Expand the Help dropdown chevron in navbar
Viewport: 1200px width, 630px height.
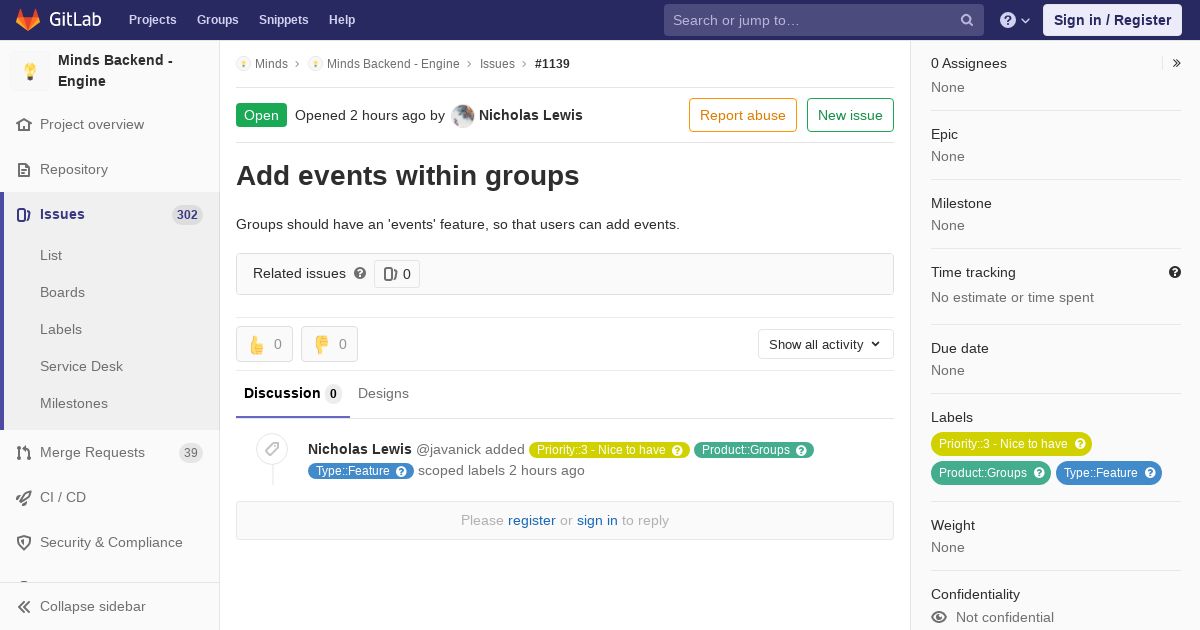[1025, 20]
